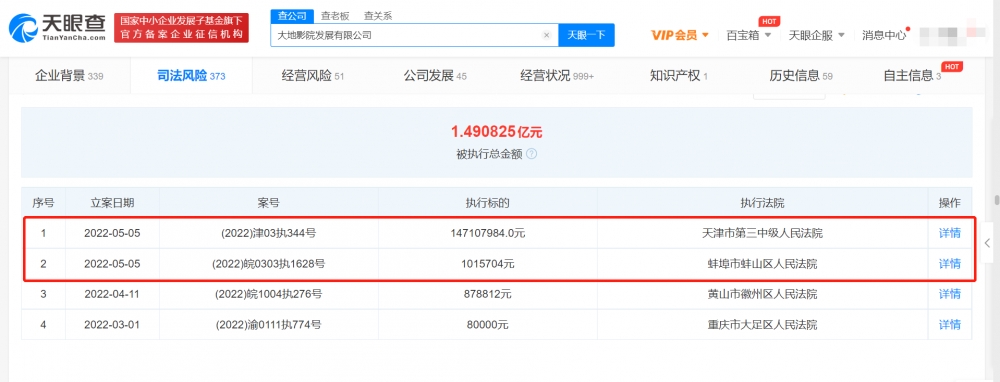This screenshot has width=1000, height=382.
Task: Open the 公司发展 tab
Action: point(435,76)
